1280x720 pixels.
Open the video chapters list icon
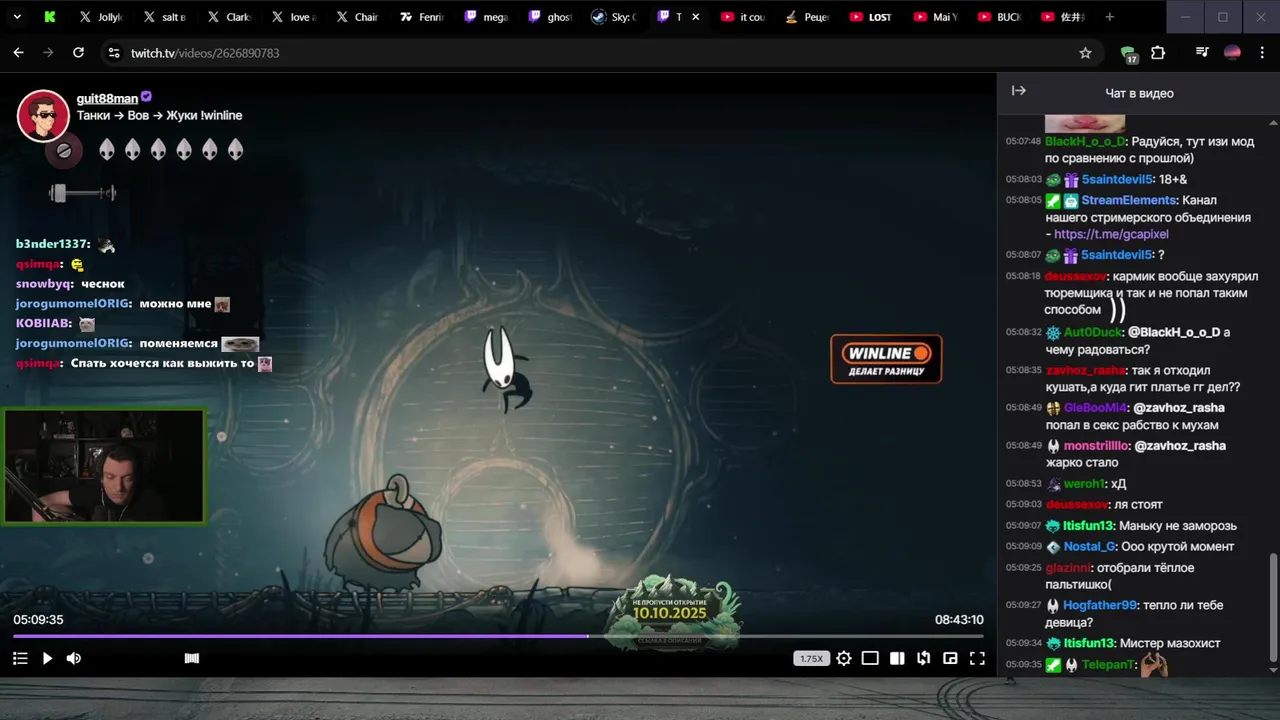[20, 658]
